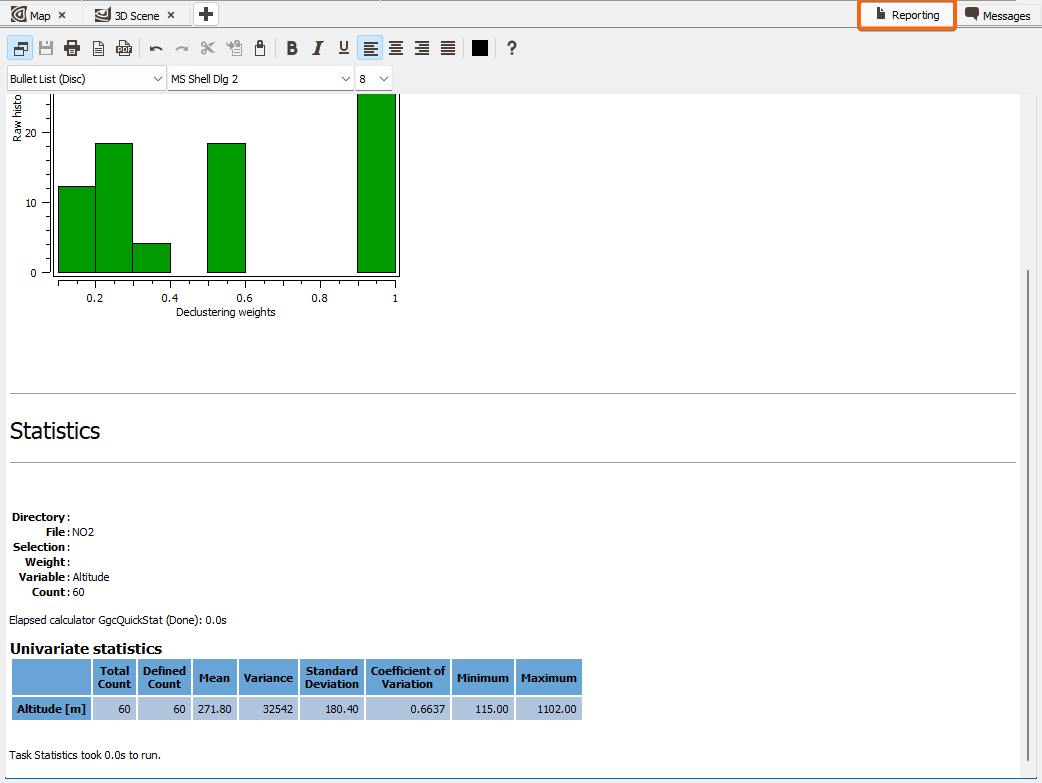The height and width of the screenshot is (783, 1042).
Task: Open the MS Shell Dlg 2 font dropdown
Action: tap(260, 79)
